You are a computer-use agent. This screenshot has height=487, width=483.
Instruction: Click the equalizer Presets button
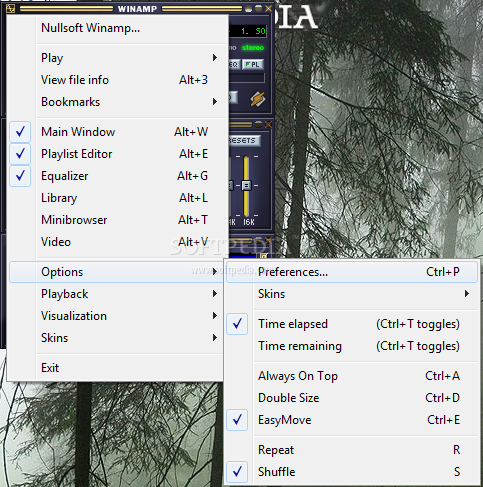coord(244,141)
